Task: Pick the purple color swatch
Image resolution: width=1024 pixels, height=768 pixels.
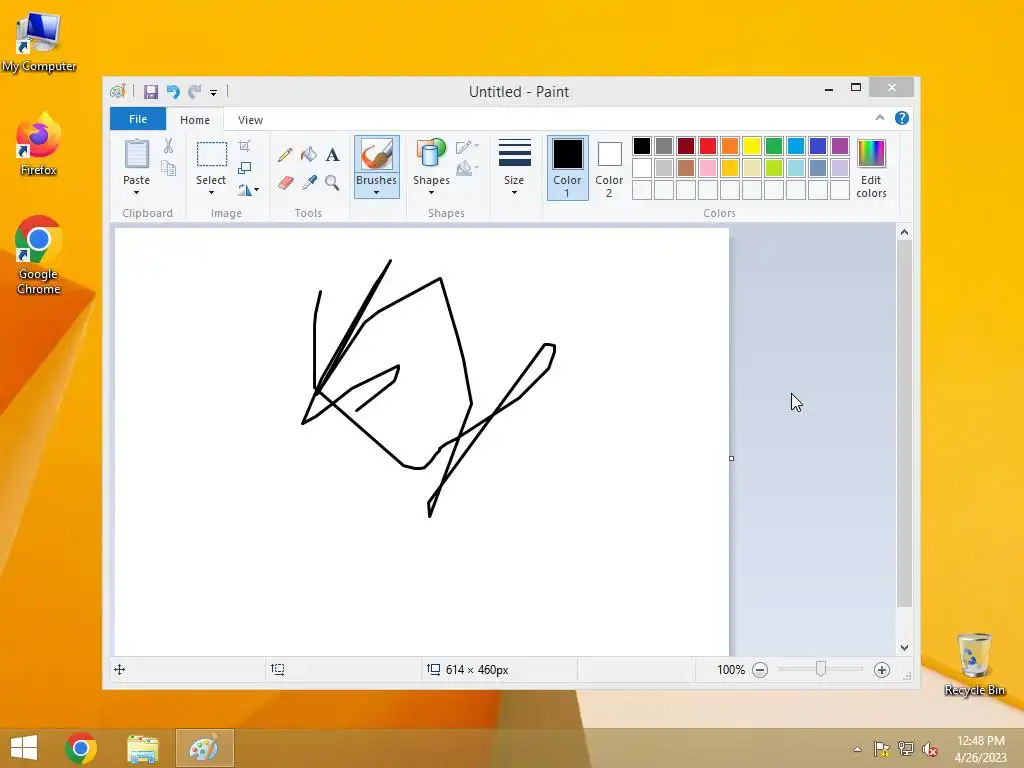Action: [840, 146]
